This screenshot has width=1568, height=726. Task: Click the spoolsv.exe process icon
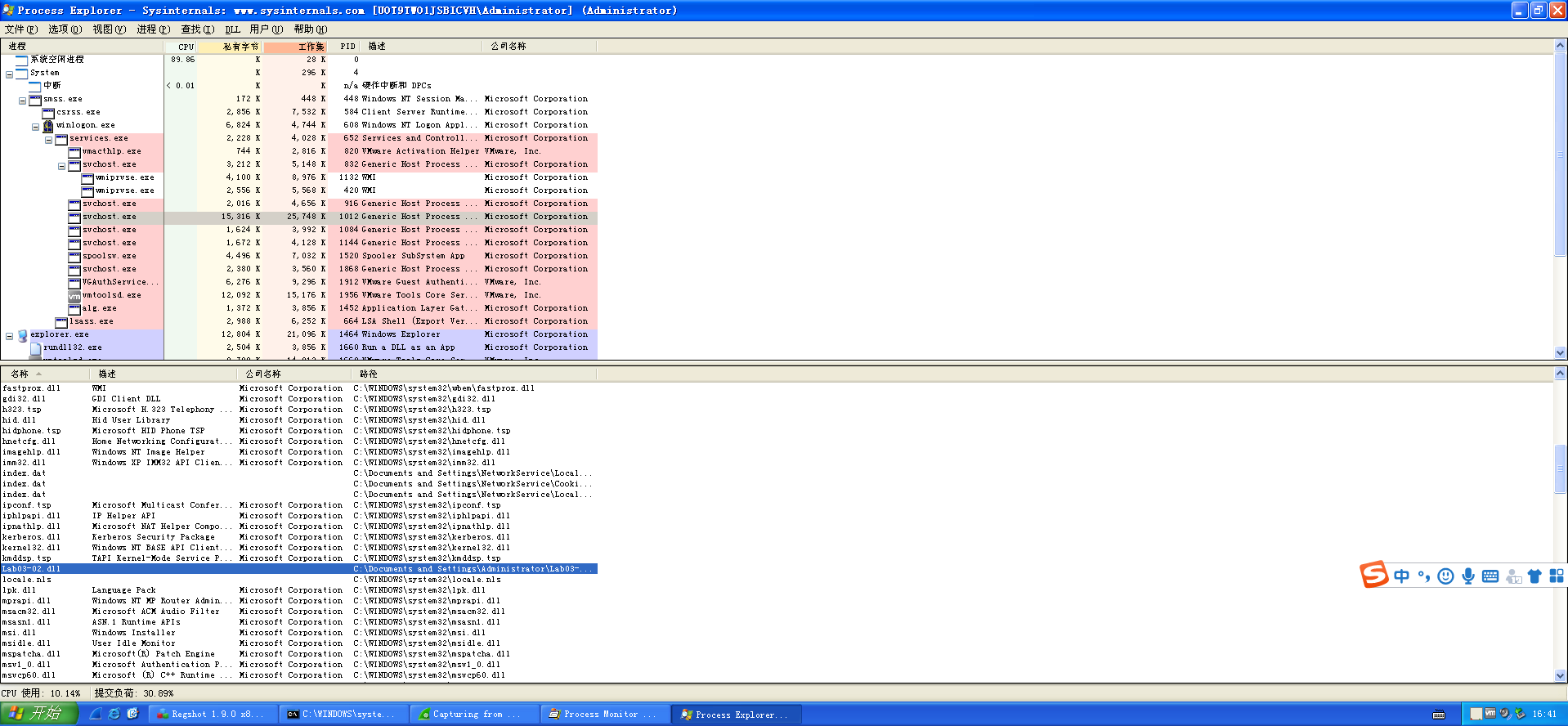[74, 256]
